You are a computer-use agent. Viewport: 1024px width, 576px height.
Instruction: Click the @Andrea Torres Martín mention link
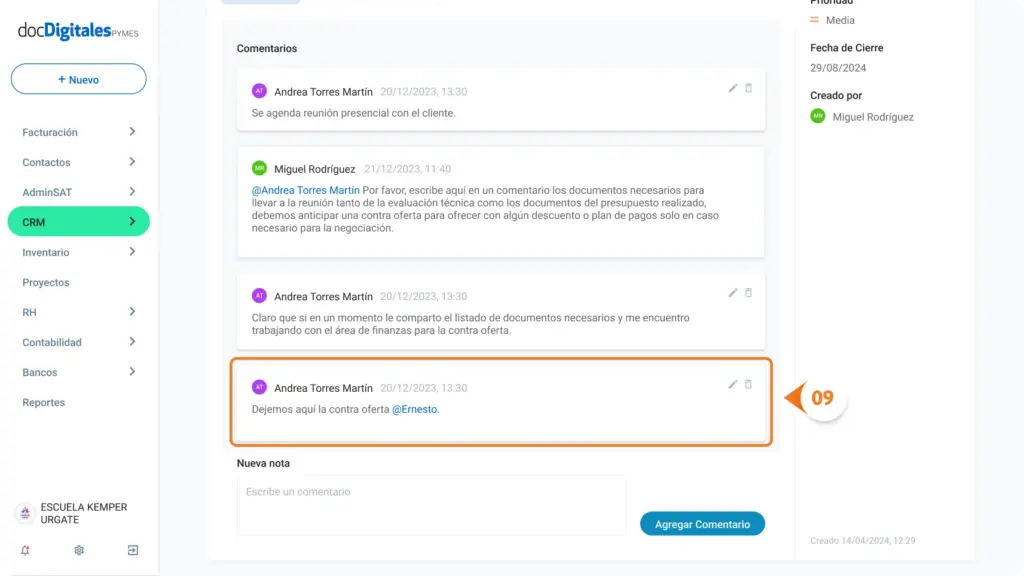306,190
